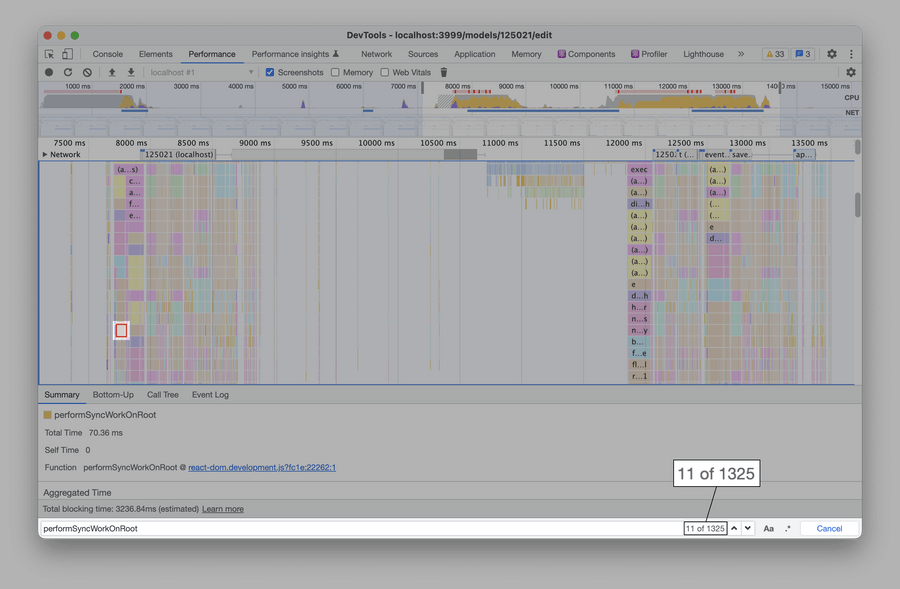Select the 'ap...' network request bar
The width and height of the screenshot is (900, 589).
804,154
